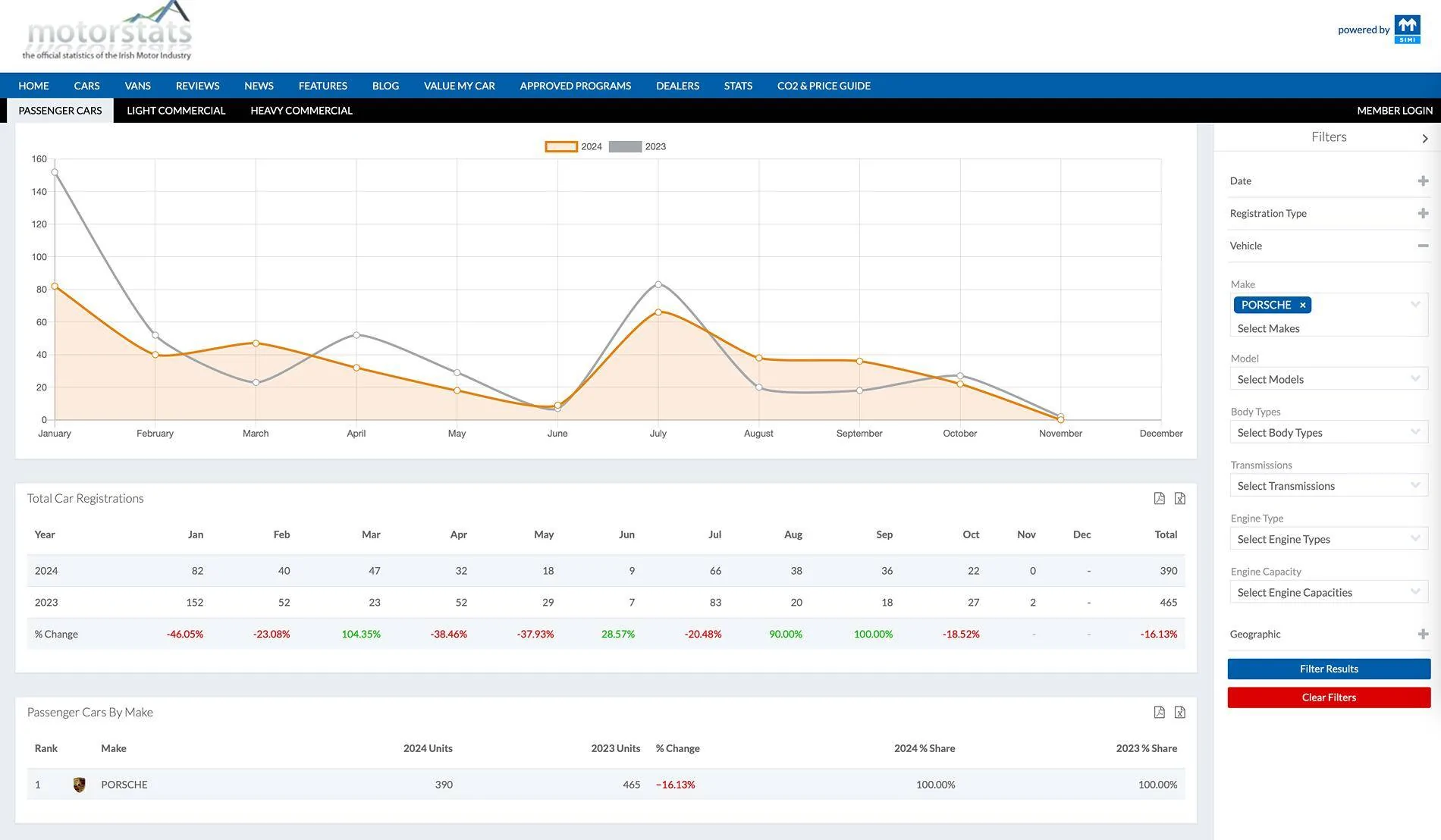Collapse the Filters panel arrow
The height and width of the screenshot is (840, 1441).
(x=1424, y=138)
